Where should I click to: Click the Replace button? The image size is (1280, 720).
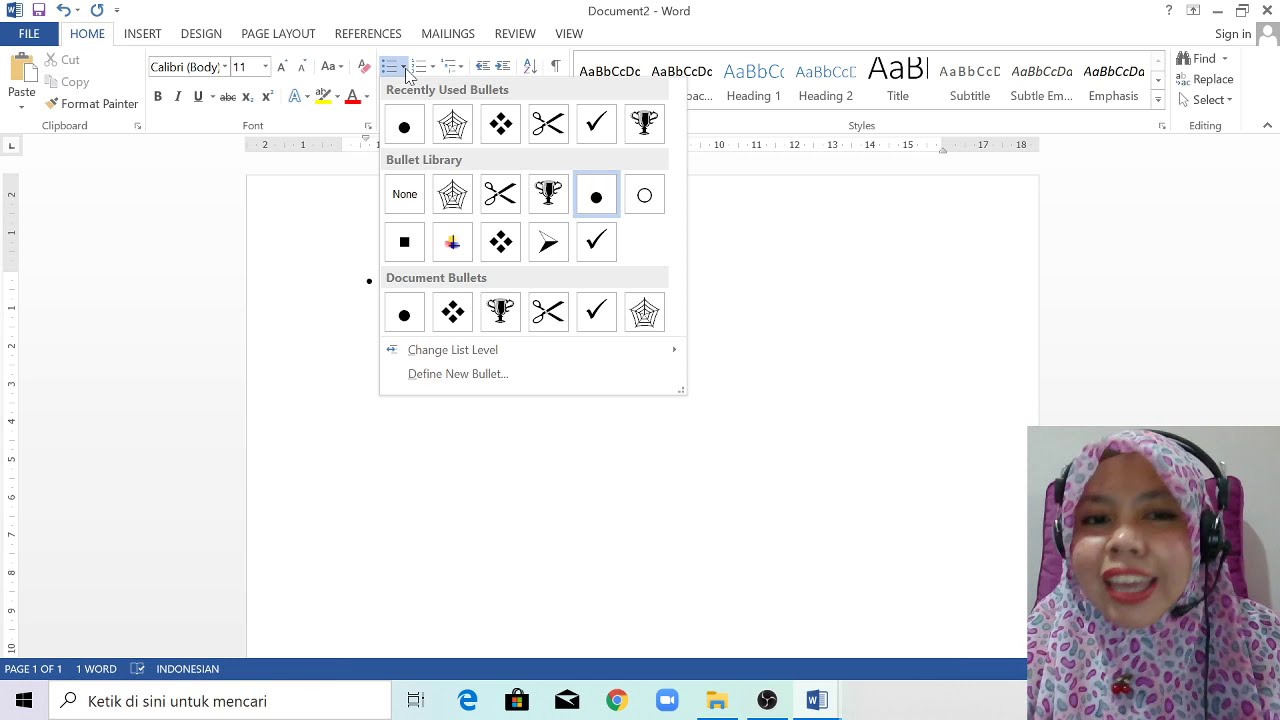[1205, 80]
